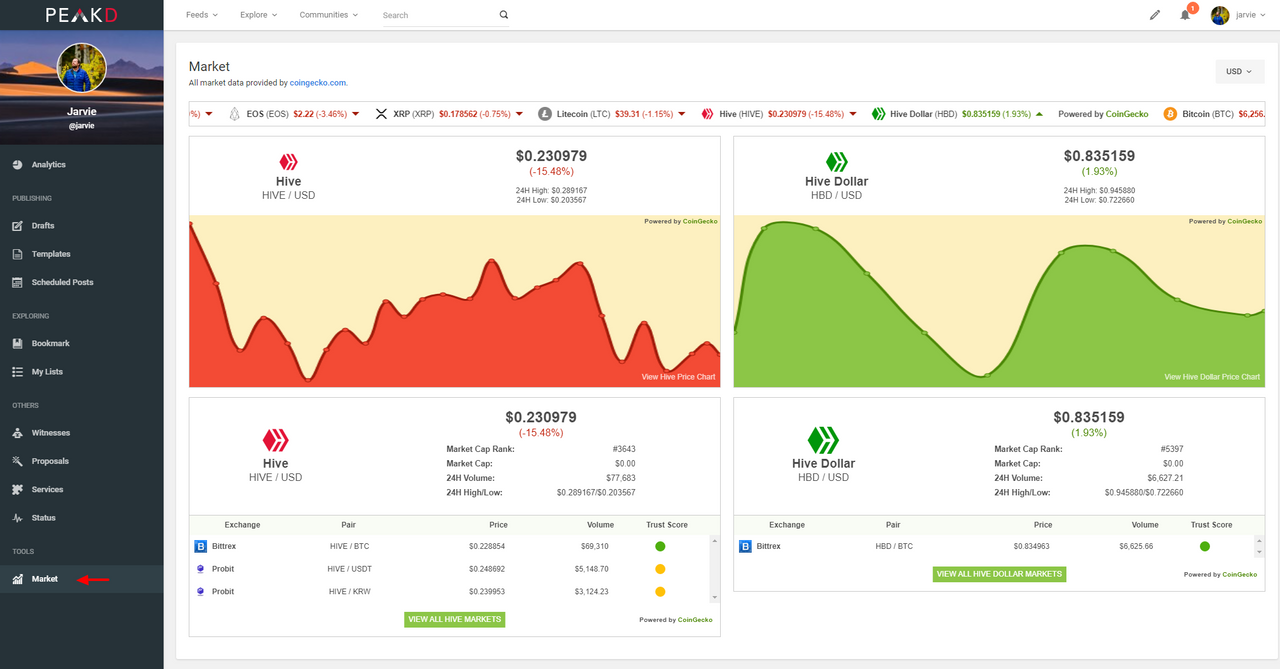Screen dimensions: 1280x669
Task: Open the USD currency dropdown
Action: pyautogui.click(x=1239, y=71)
